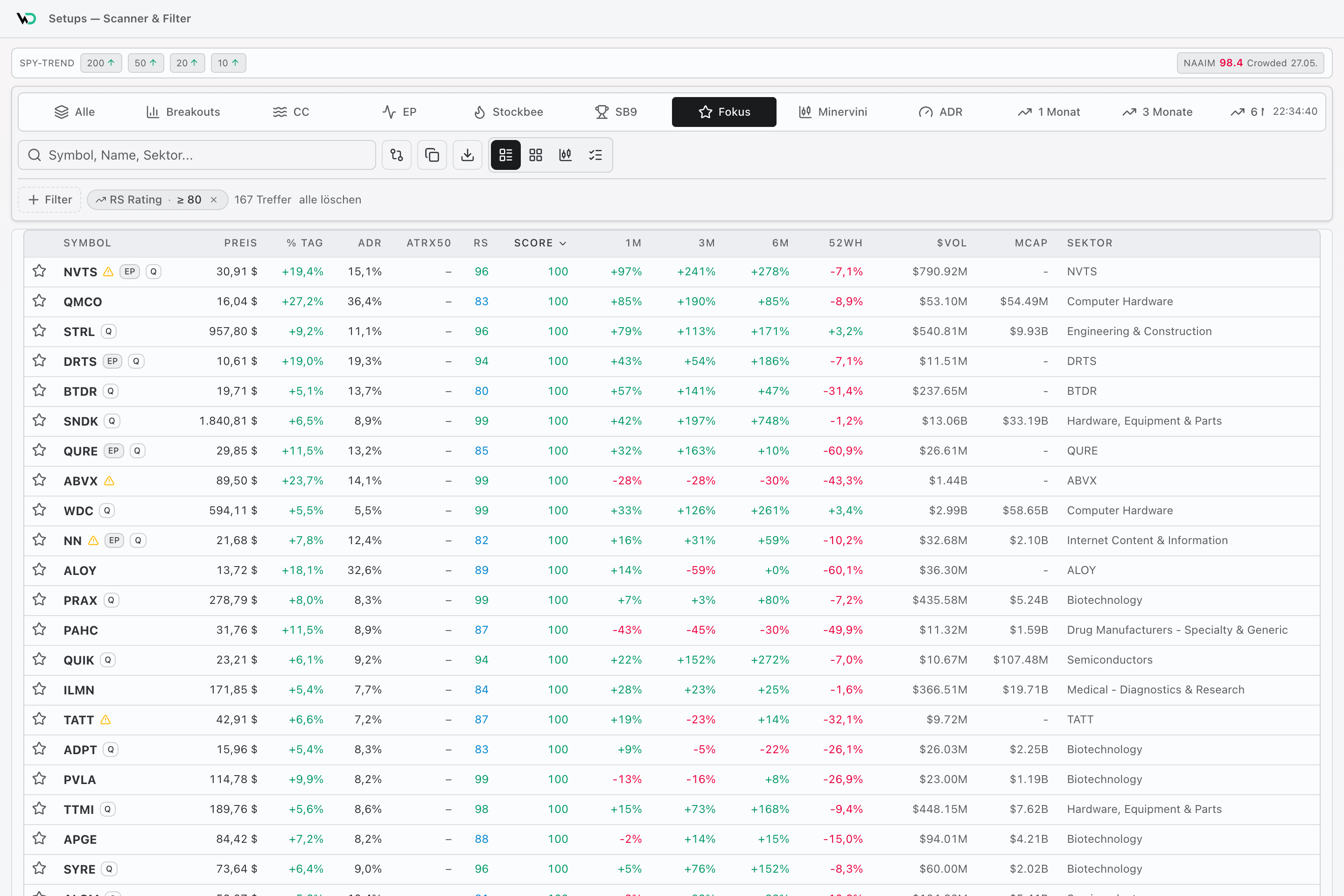This screenshot has height=896, width=1344.
Task: Click Semiconductors sector for QUIK
Action: pos(1110,660)
